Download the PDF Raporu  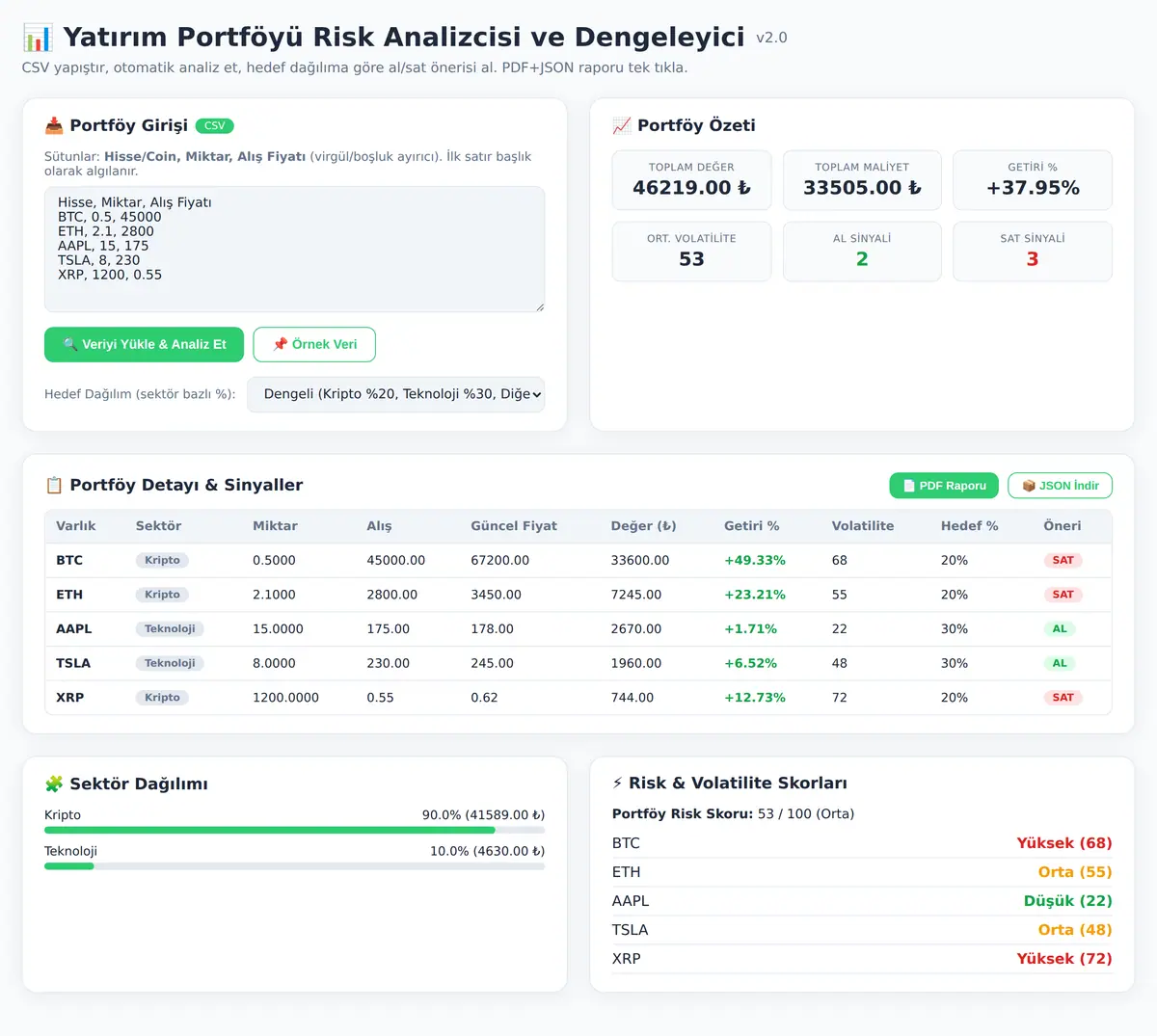(x=944, y=486)
